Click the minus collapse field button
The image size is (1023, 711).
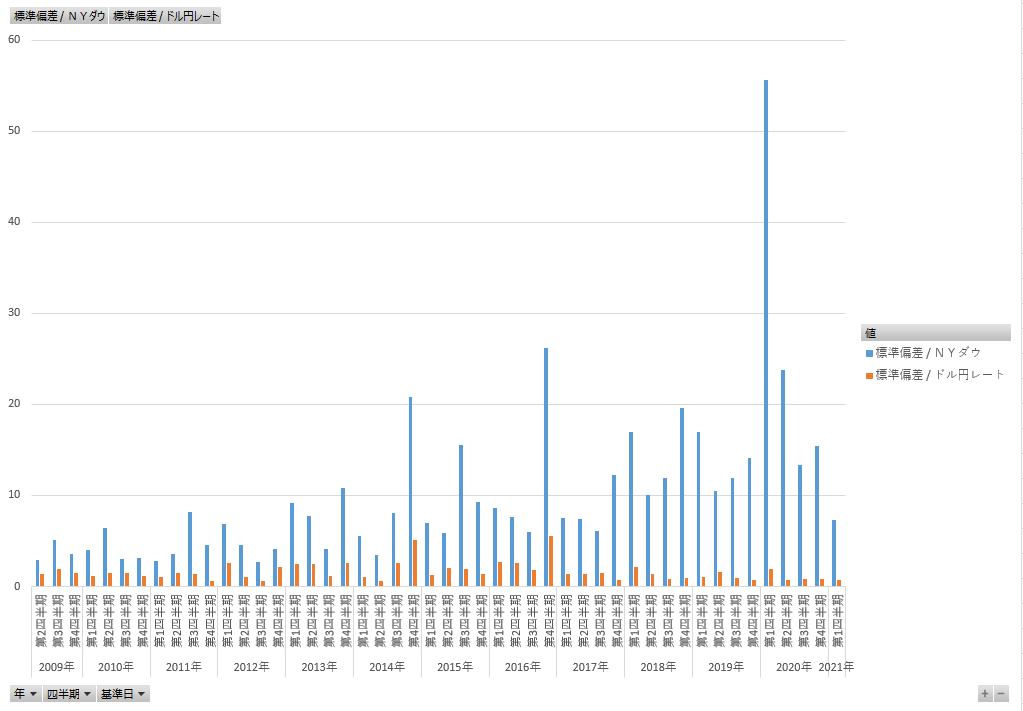click(x=1001, y=694)
